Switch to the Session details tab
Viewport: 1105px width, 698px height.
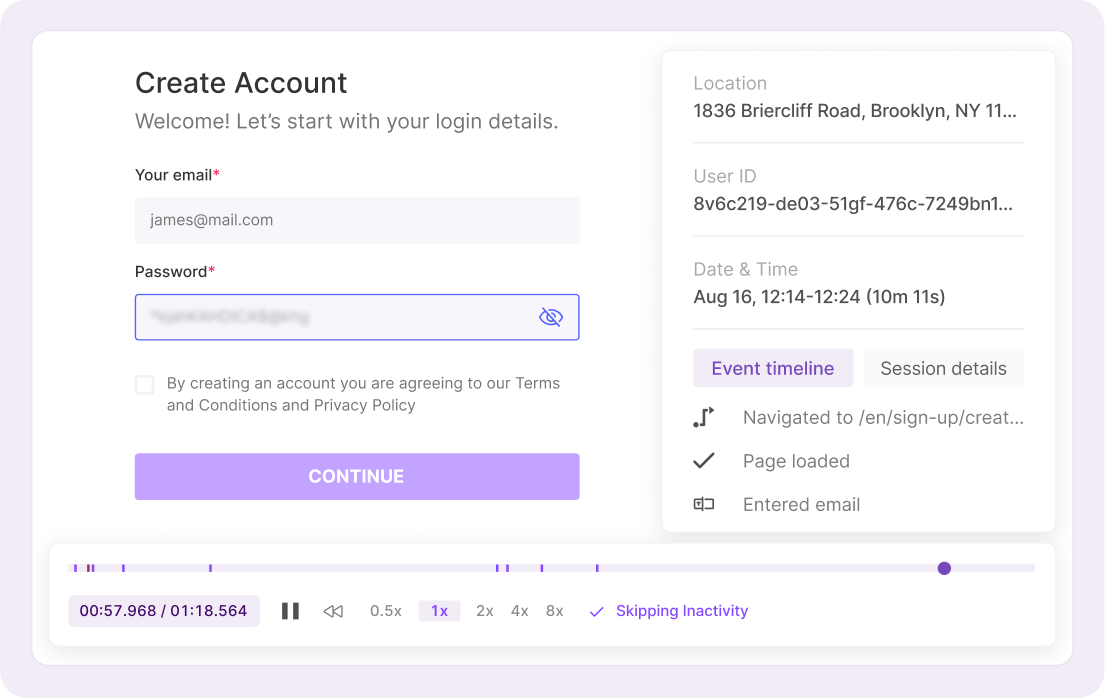click(x=943, y=368)
